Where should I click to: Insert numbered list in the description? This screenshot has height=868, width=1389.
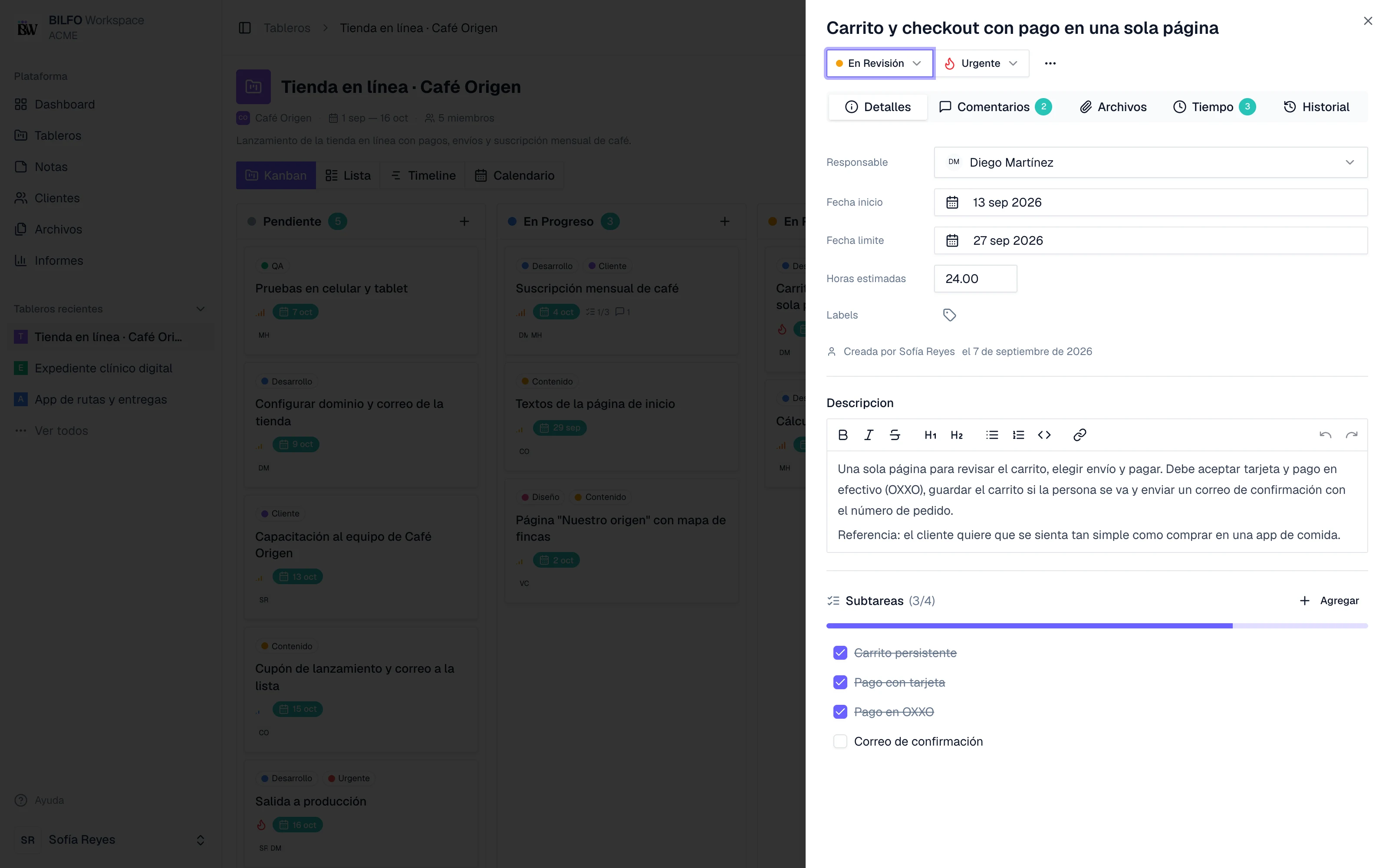click(x=1018, y=434)
